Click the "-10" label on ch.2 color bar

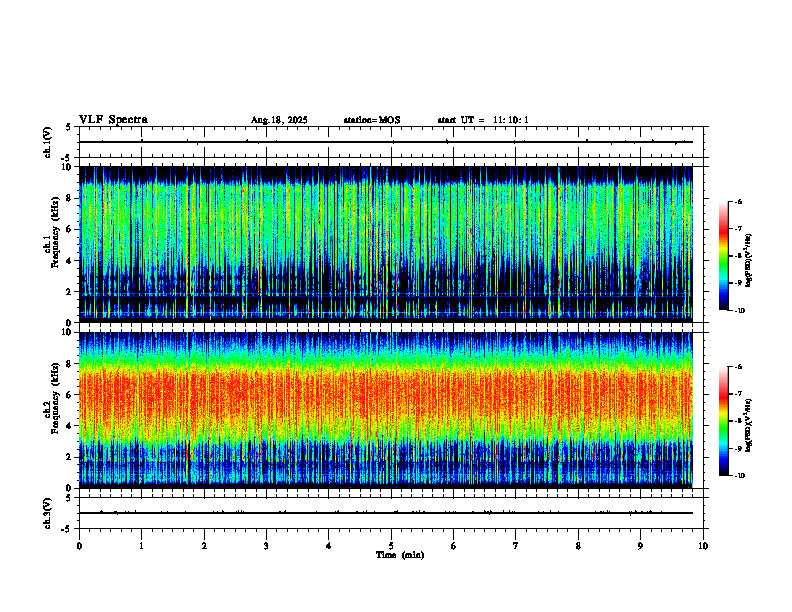click(x=739, y=476)
